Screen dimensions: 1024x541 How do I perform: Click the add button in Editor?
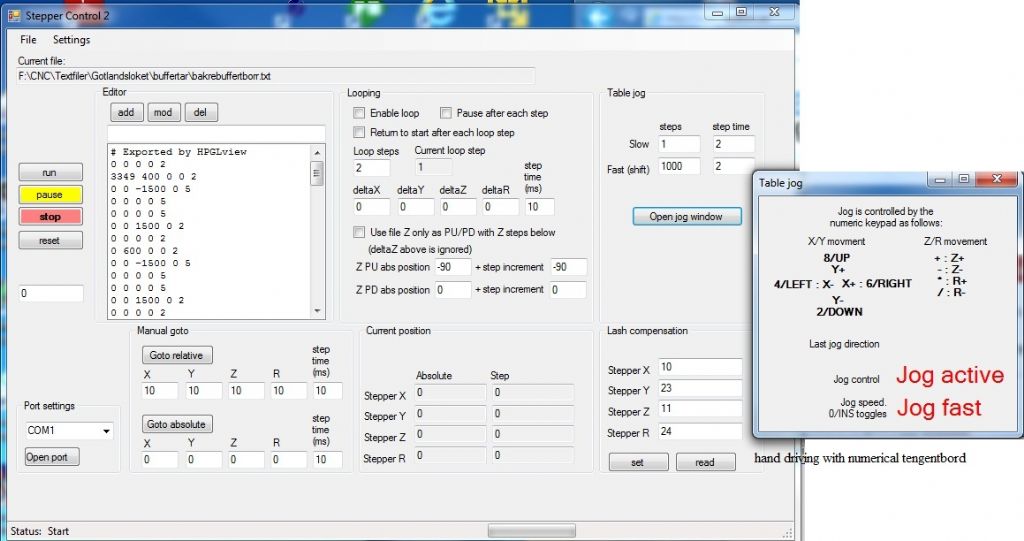coord(126,112)
